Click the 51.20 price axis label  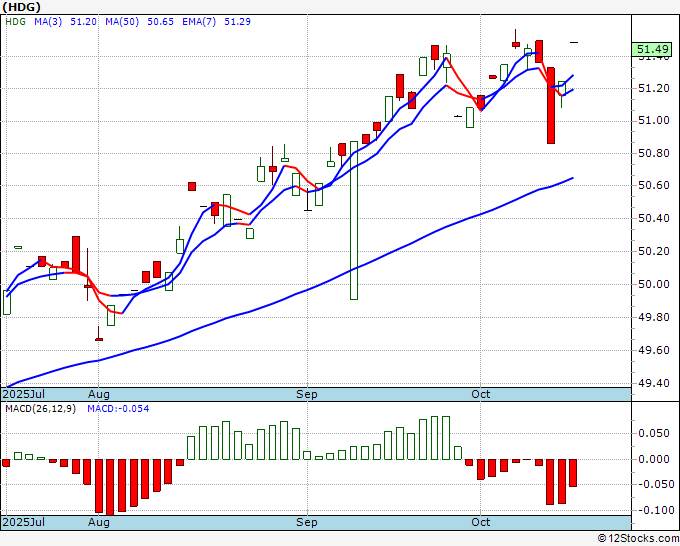coord(654,88)
